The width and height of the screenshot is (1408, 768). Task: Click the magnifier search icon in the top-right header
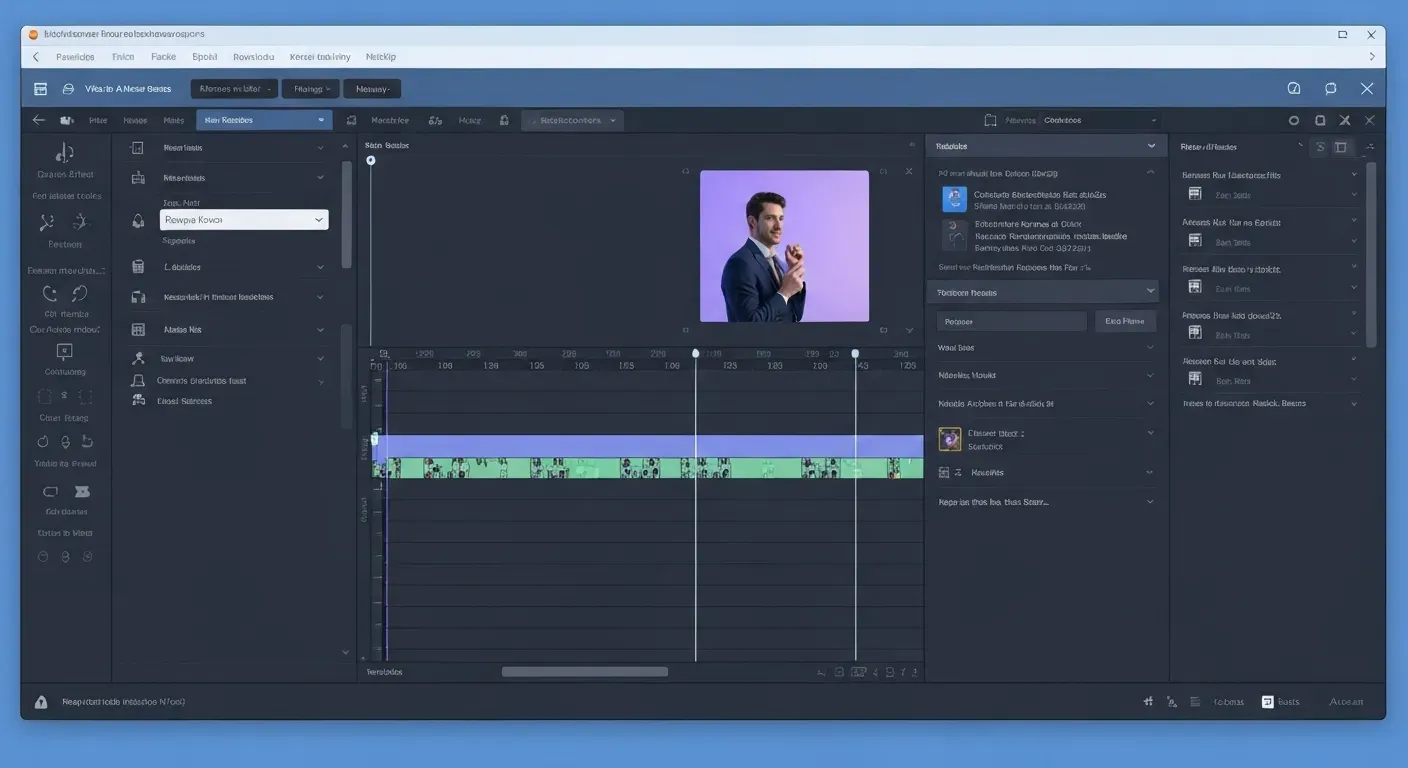tap(1293, 88)
